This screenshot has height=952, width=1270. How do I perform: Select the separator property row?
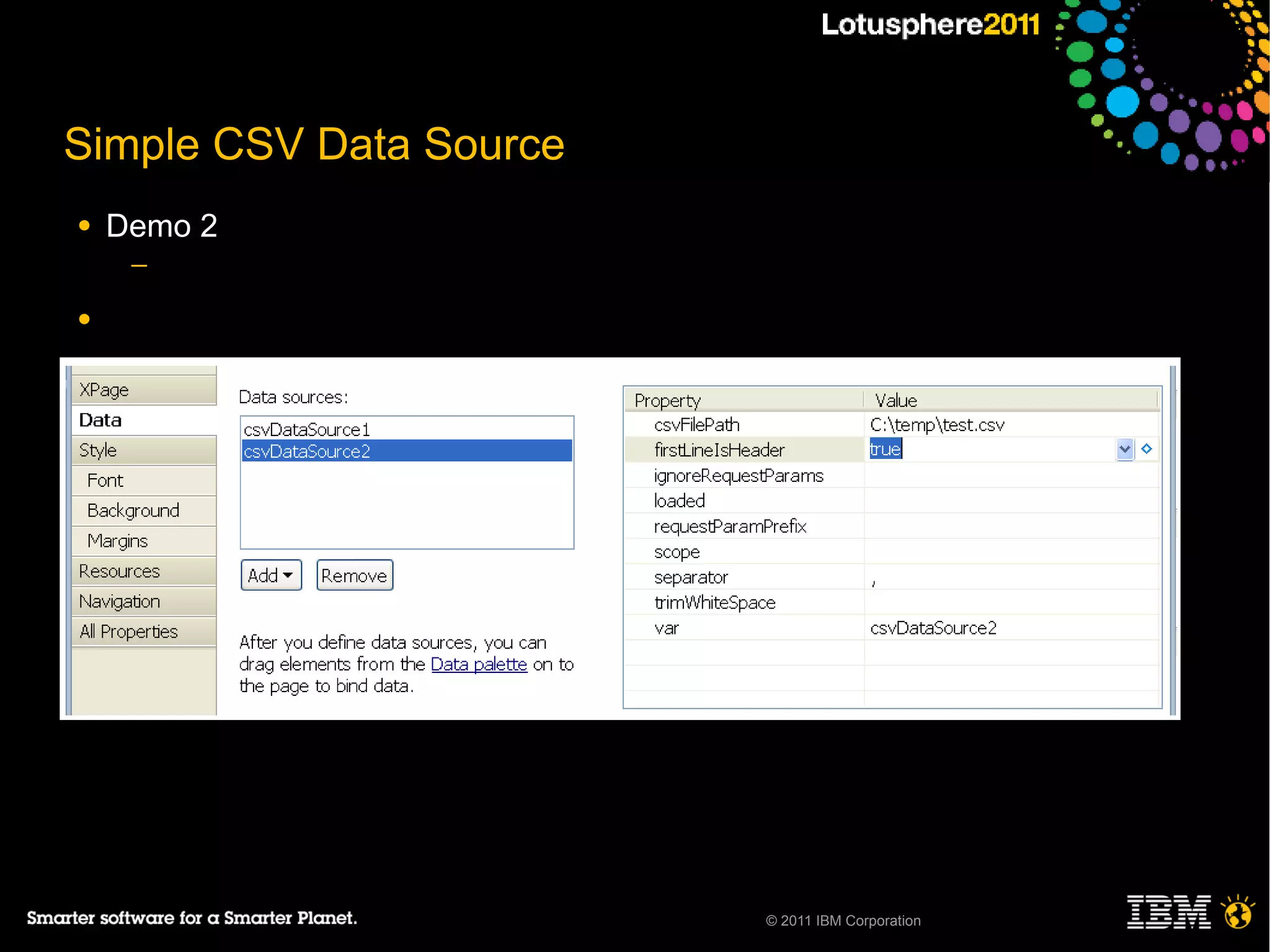pos(892,577)
